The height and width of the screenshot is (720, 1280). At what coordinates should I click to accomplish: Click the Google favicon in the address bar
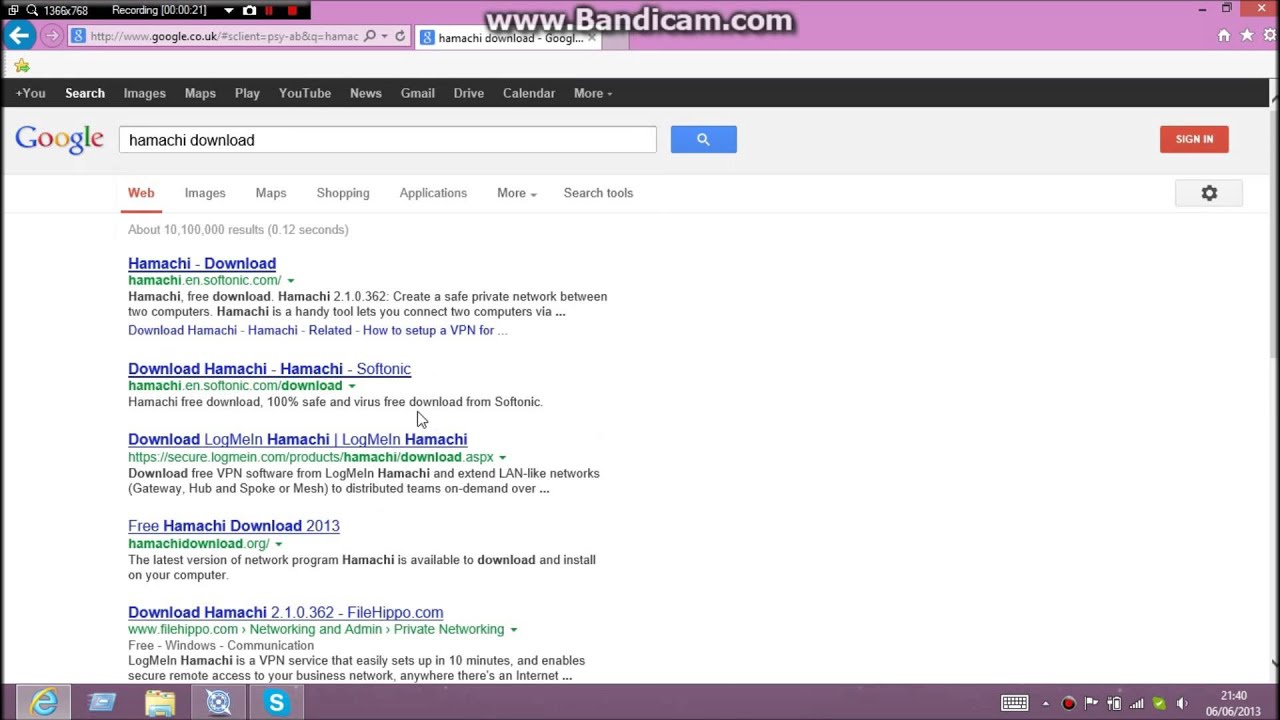(78, 36)
